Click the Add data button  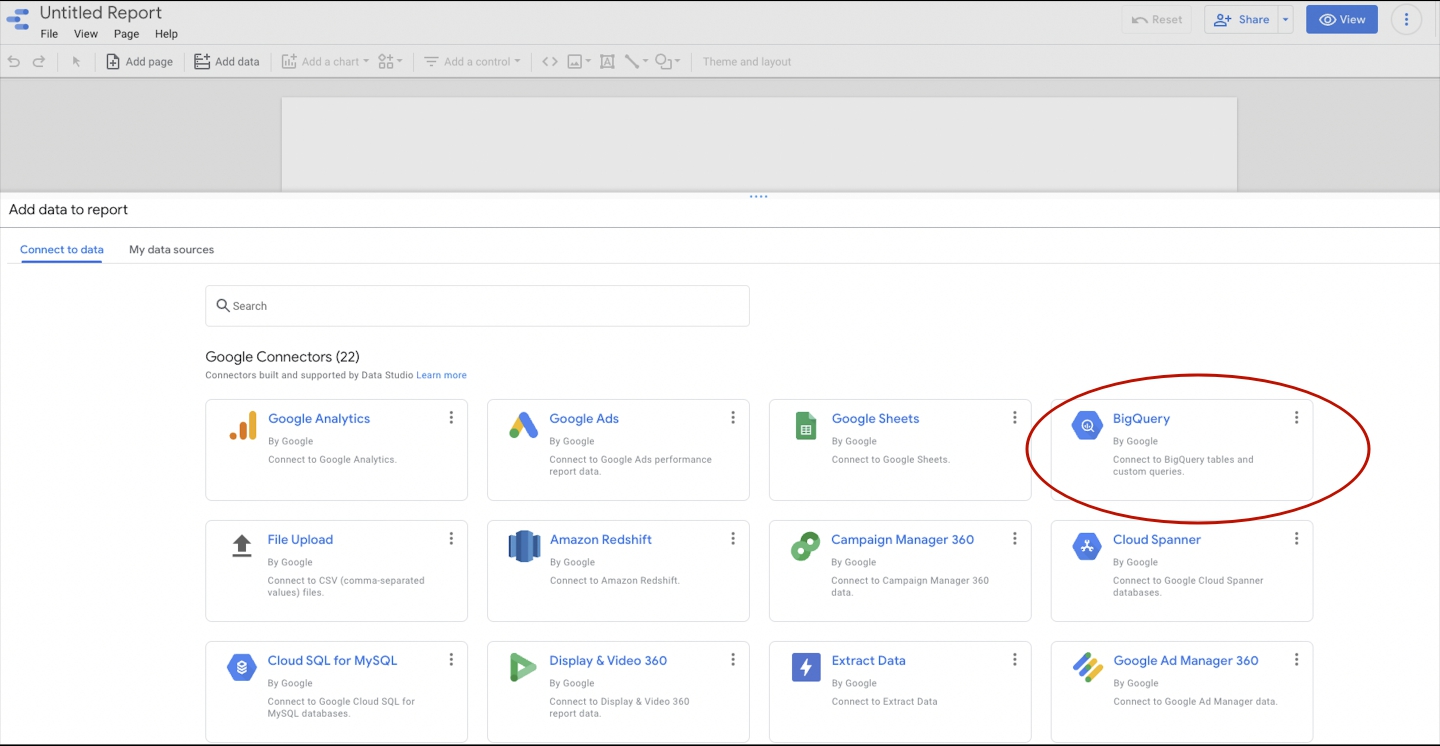(226, 62)
